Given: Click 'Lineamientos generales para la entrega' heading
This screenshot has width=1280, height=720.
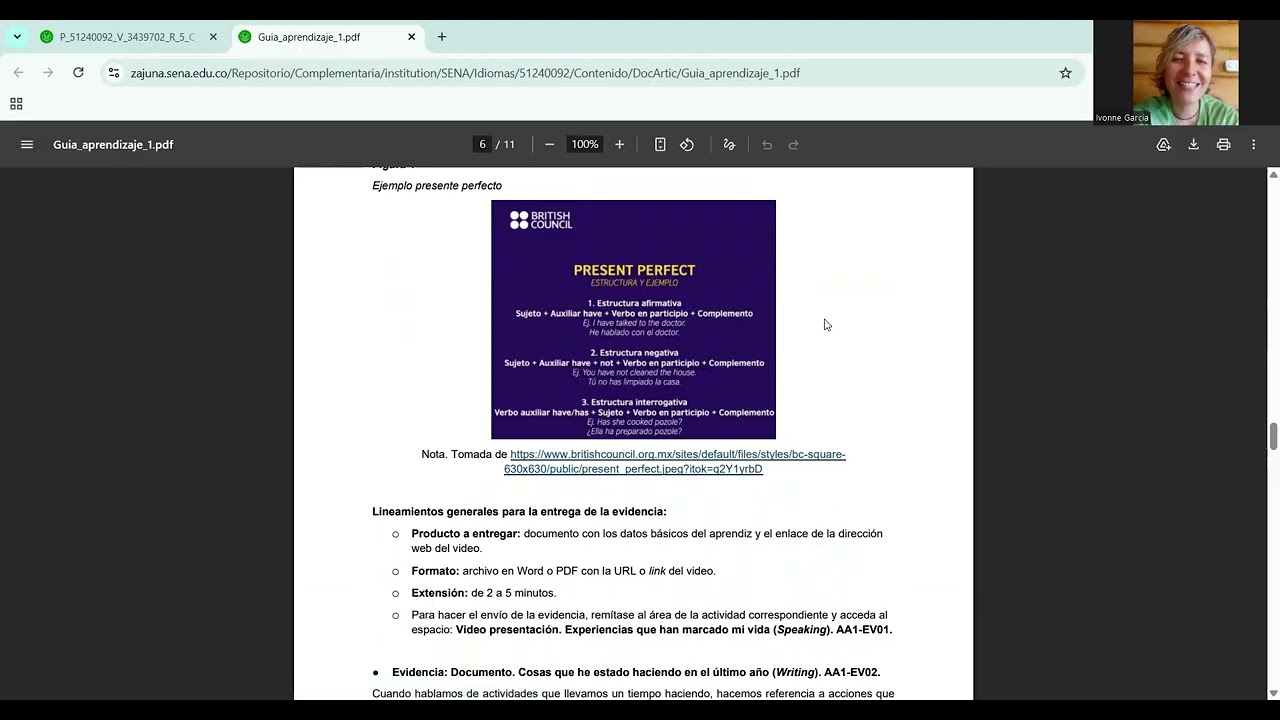Looking at the screenshot, I should point(519,512).
